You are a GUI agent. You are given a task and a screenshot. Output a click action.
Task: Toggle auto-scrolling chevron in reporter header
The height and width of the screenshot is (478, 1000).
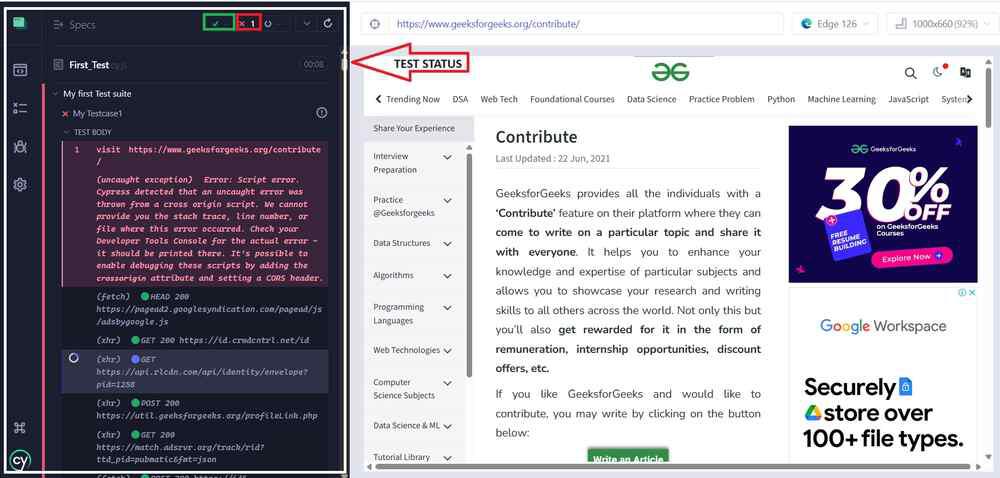coord(306,24)
